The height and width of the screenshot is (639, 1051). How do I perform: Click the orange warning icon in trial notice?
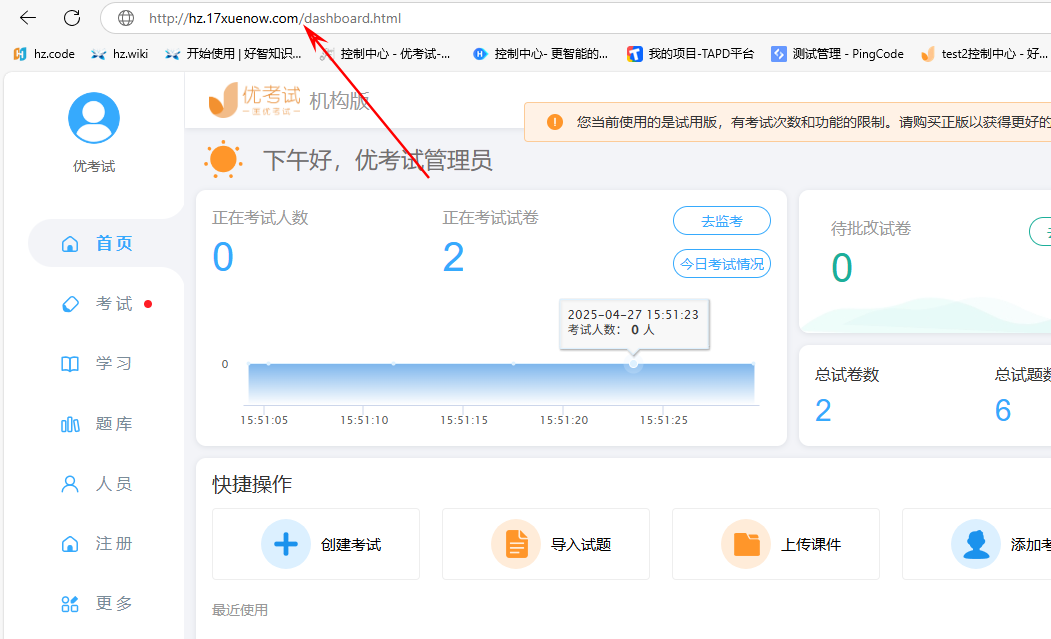(554, 122)
